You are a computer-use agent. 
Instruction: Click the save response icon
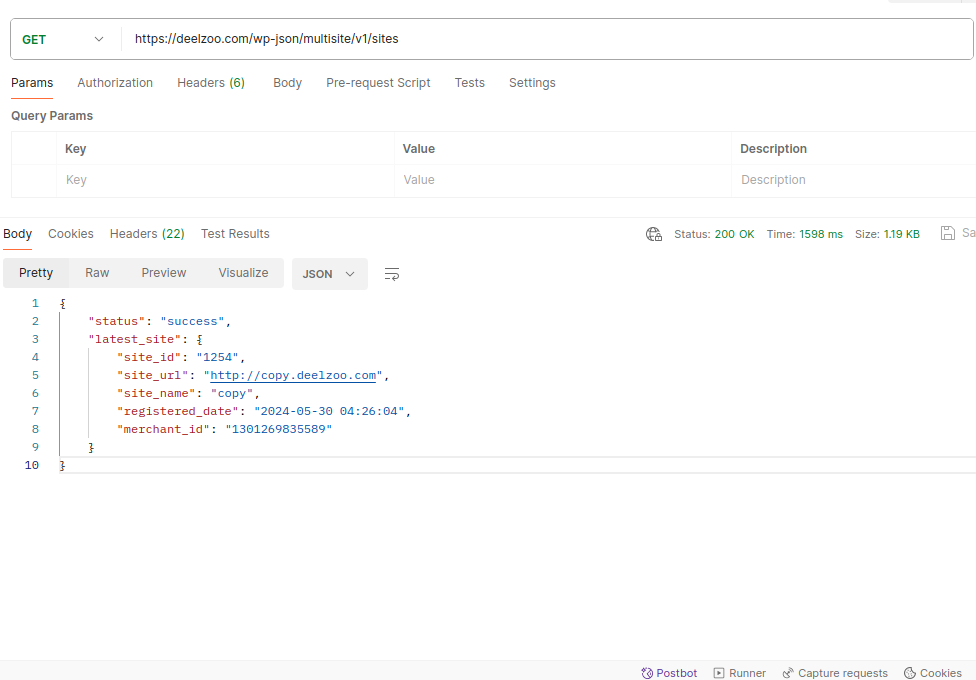tap(948, 233)
